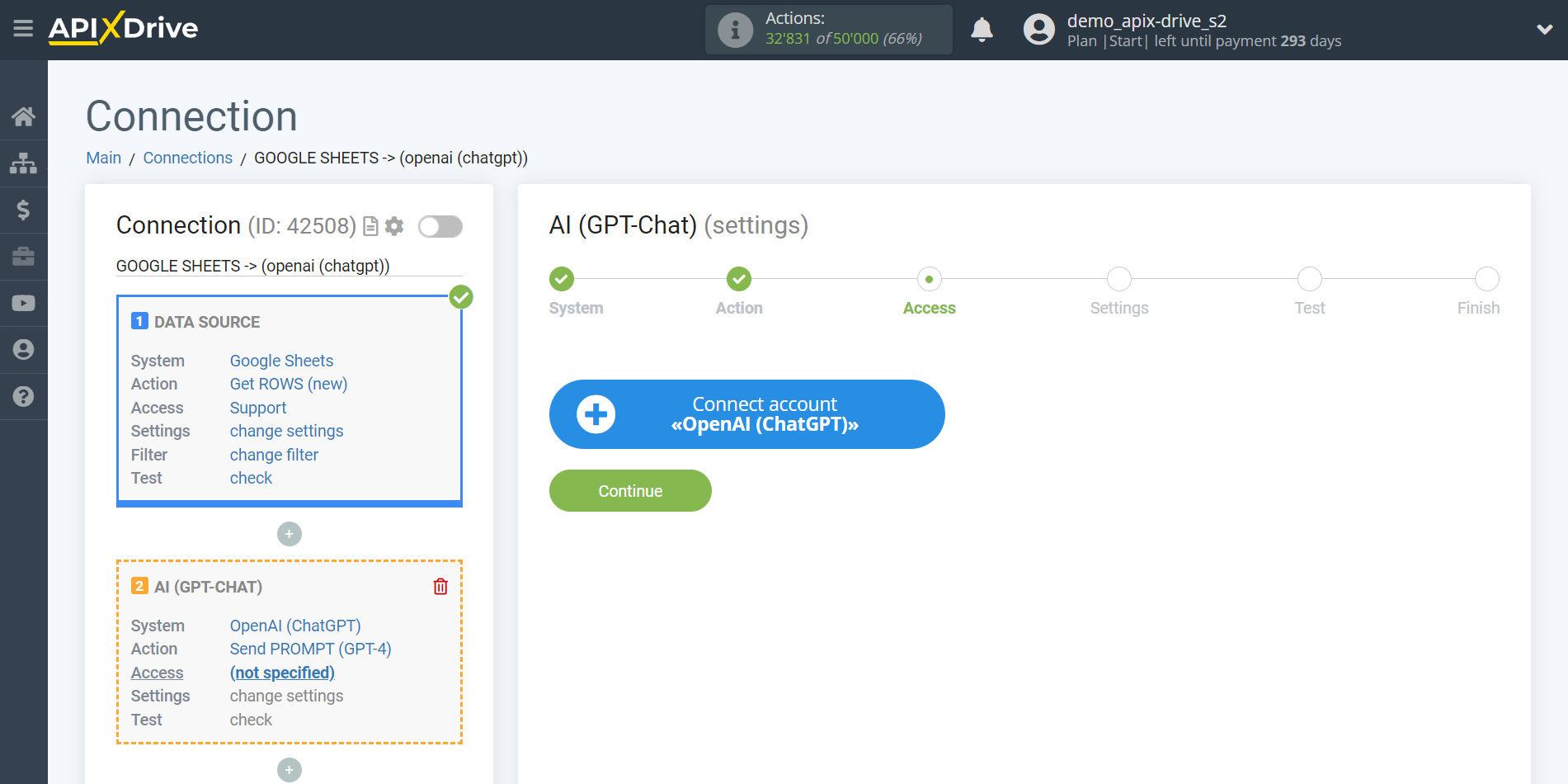Click the Continue button
This screenshot has width=1568, height=784.
[x=630, y=490]
